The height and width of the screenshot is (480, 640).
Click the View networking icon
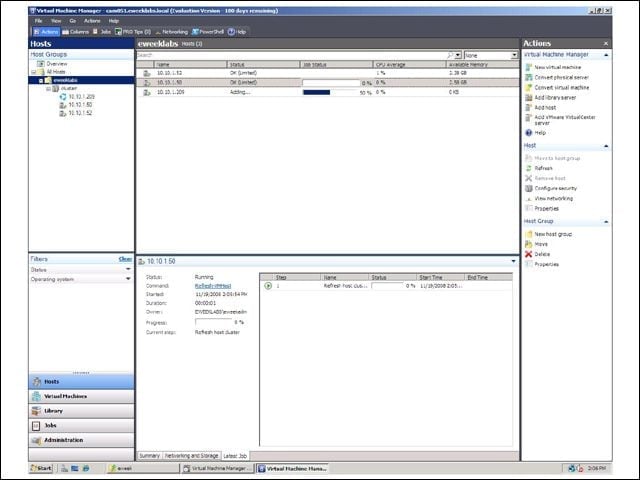pyautogui.click(x=529, y=198)
